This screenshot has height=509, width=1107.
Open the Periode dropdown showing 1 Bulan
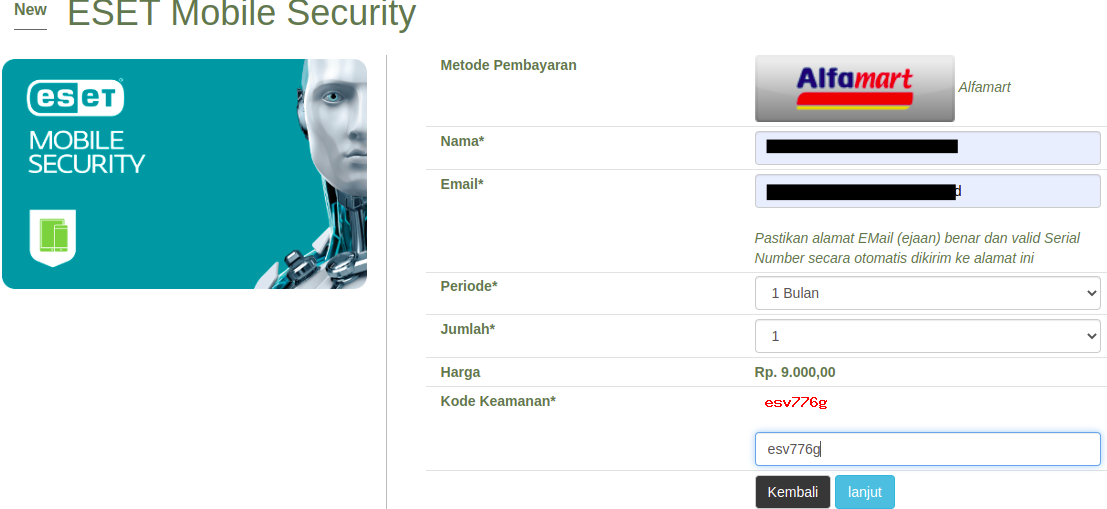coord(927,293)
